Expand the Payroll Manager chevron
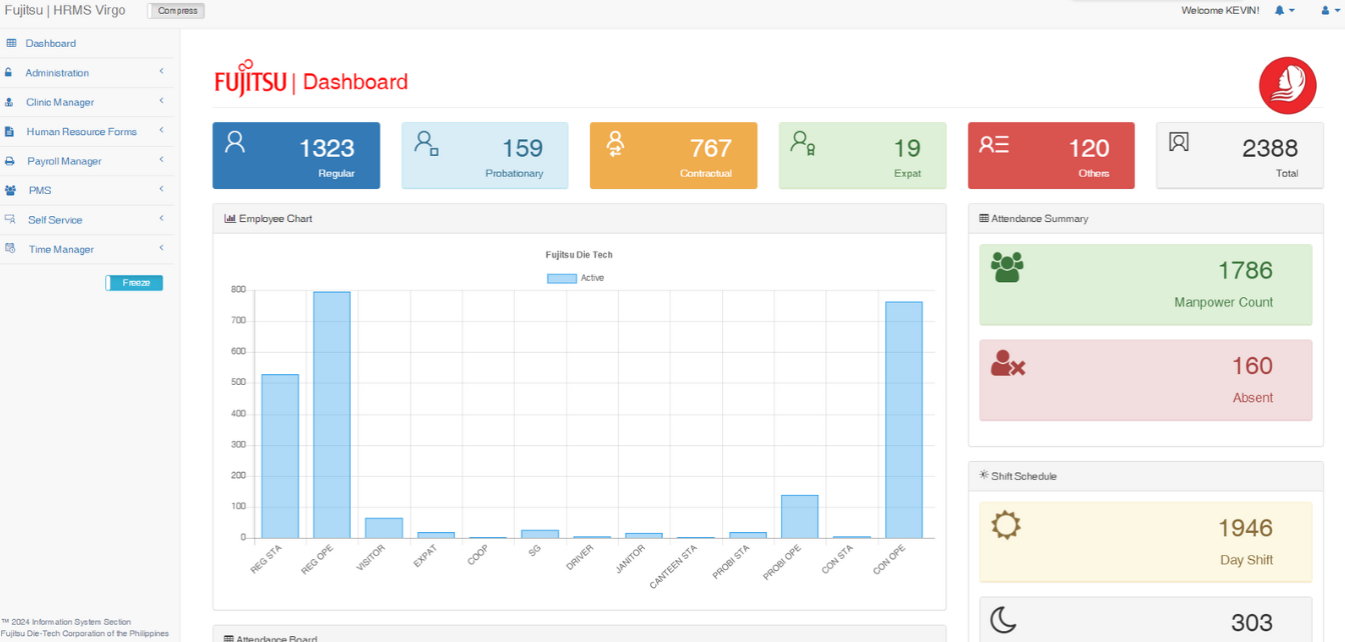The width and height of the screenshot is (1345, 642). click(161, 160)
